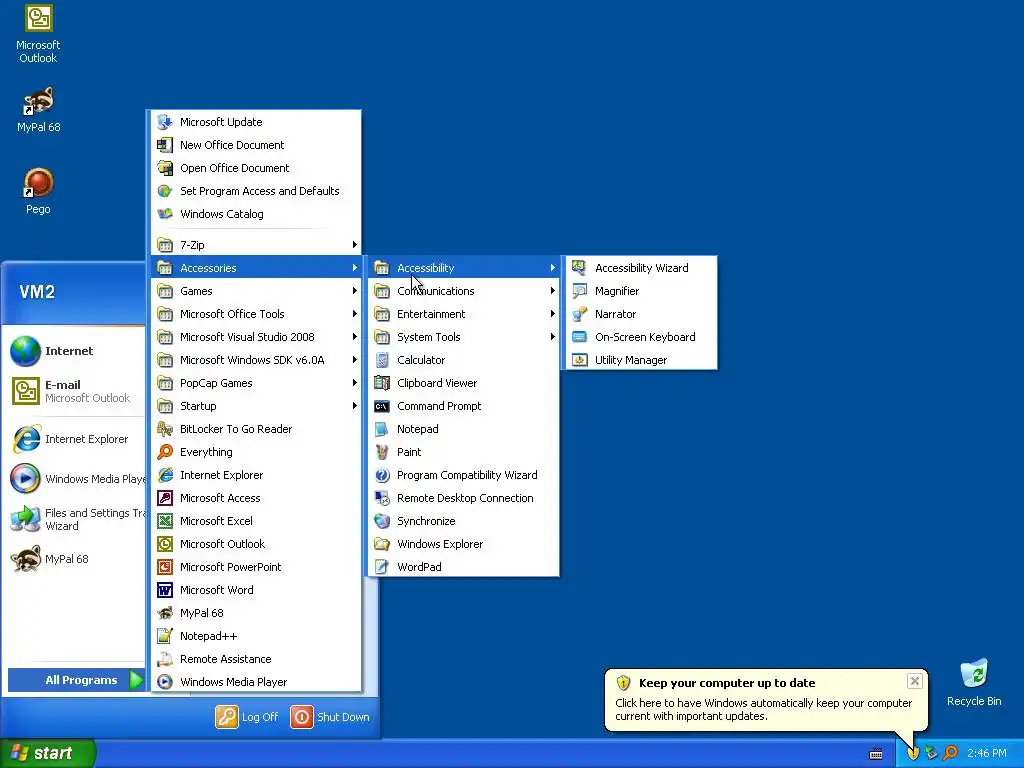This screenshot has height=768, width=1024.
Task: Open the Recycle Bin on desktop
Action: (974, 683)
